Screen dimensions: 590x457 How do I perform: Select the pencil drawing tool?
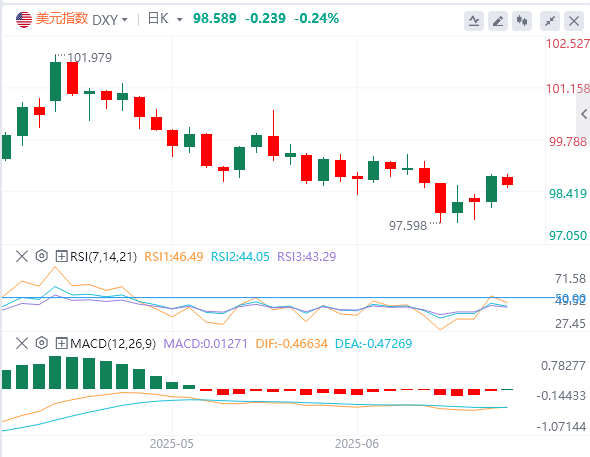498,21
